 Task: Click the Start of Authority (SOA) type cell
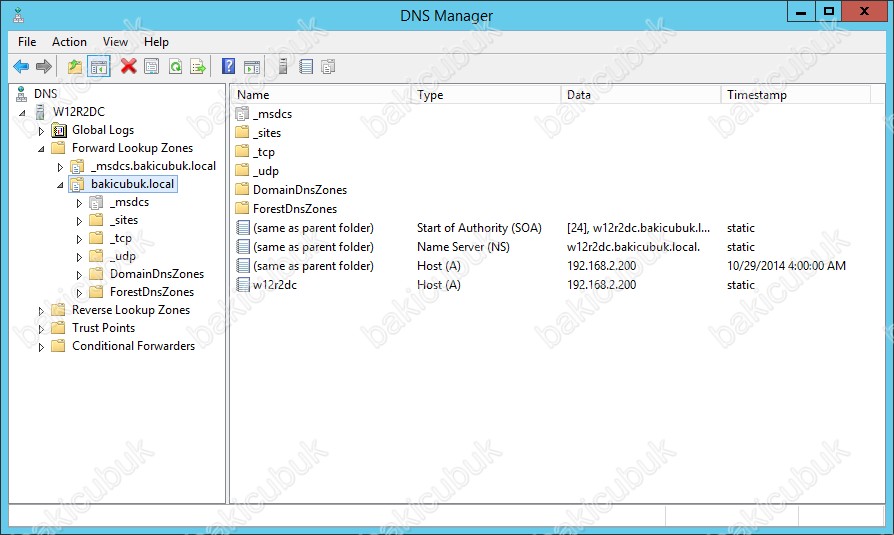click(x=479, y=228)
